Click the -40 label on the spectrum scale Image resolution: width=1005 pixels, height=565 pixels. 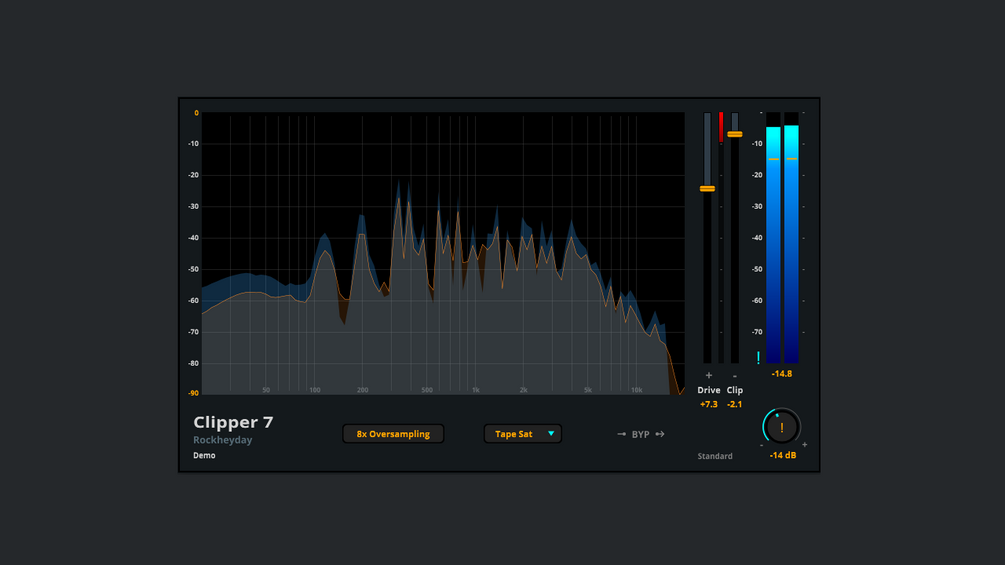[193, 238]
